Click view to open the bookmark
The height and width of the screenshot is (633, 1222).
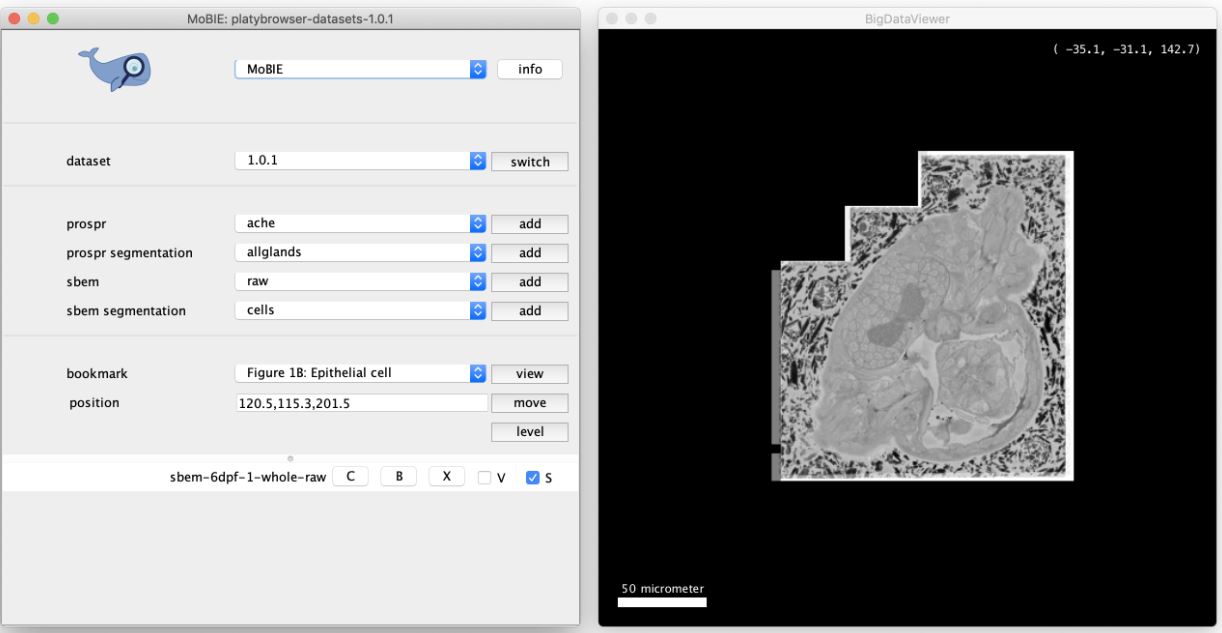[529, 373]
